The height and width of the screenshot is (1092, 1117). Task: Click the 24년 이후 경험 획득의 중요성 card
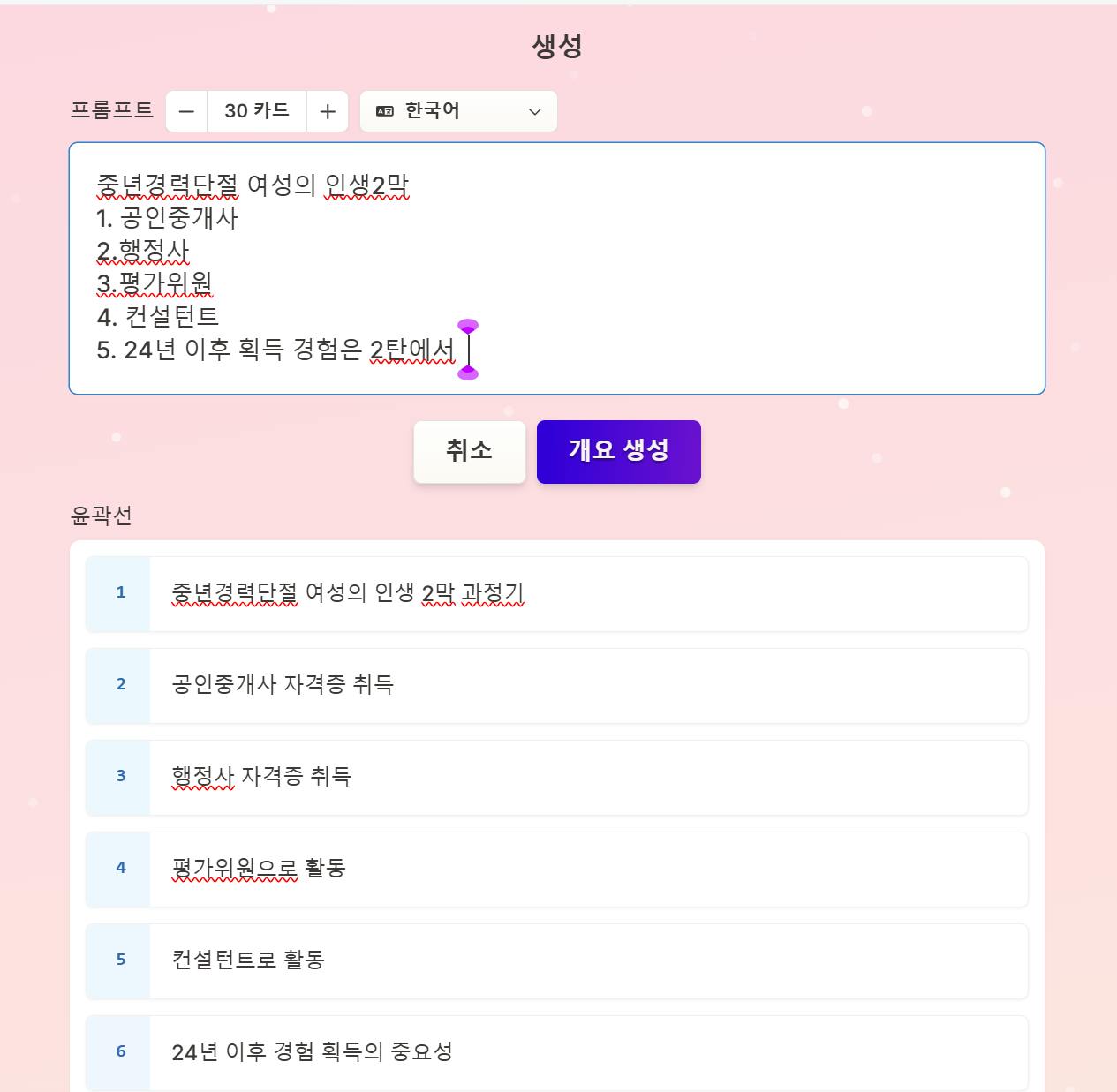tap(312, 1052)
